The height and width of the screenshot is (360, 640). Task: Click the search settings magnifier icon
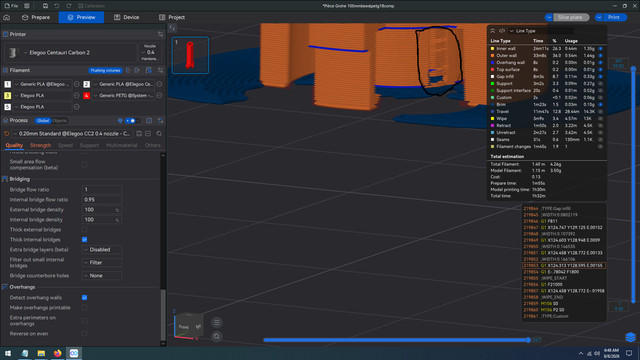[159, 134]
